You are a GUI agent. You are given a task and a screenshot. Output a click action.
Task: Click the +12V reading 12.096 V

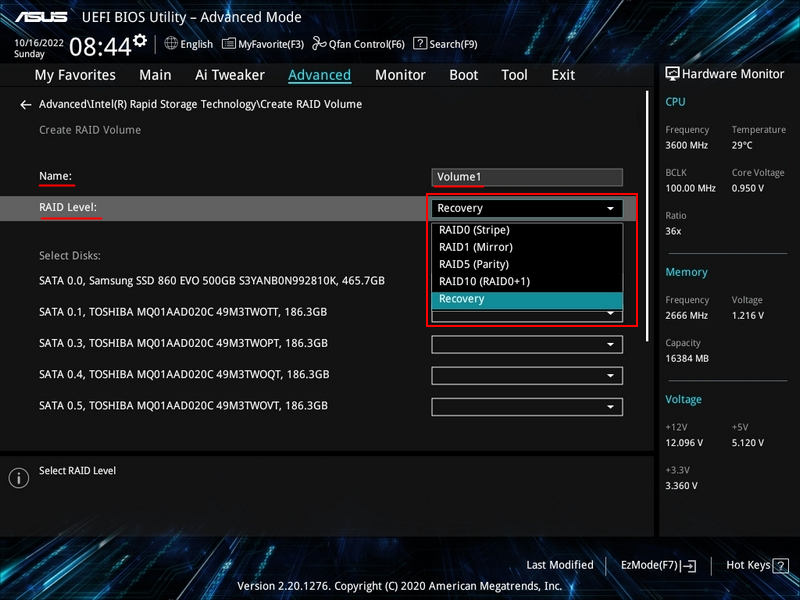click(x=684, y=443)
